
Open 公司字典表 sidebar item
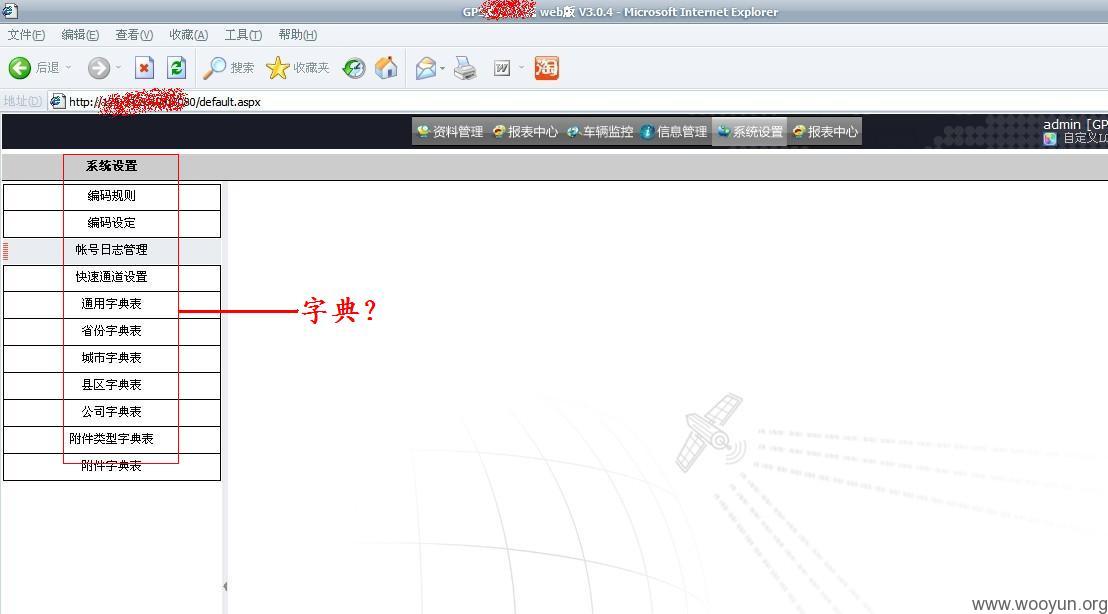(x=112, y=412)
